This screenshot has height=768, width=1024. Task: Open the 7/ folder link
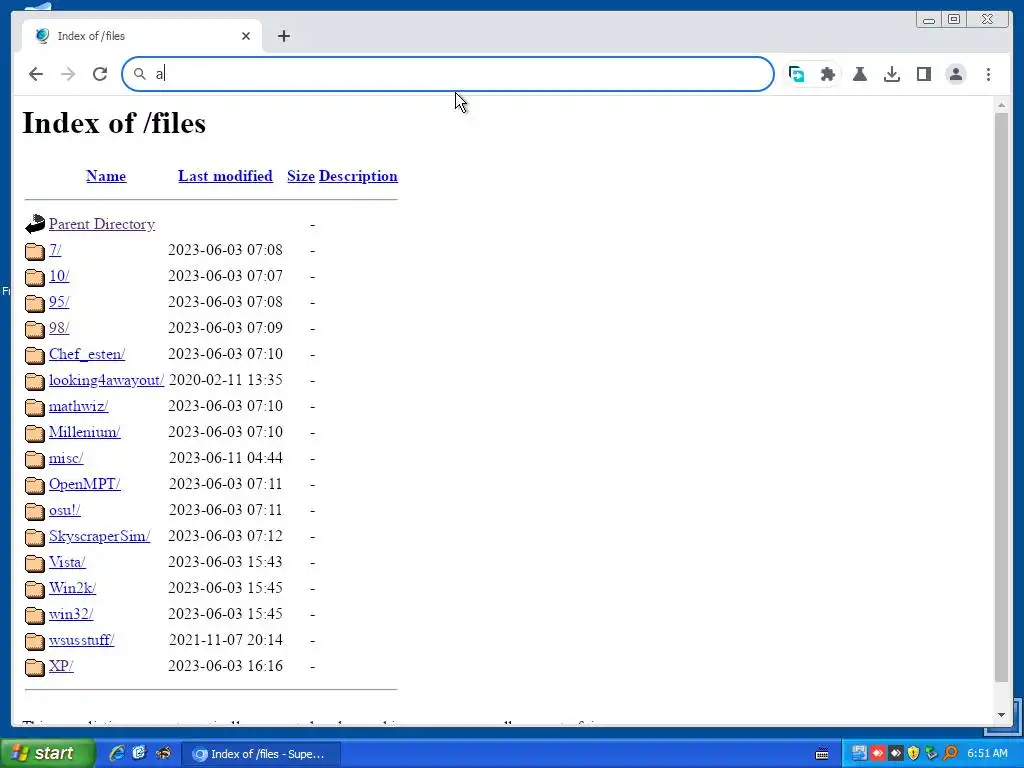pos(55,250)
